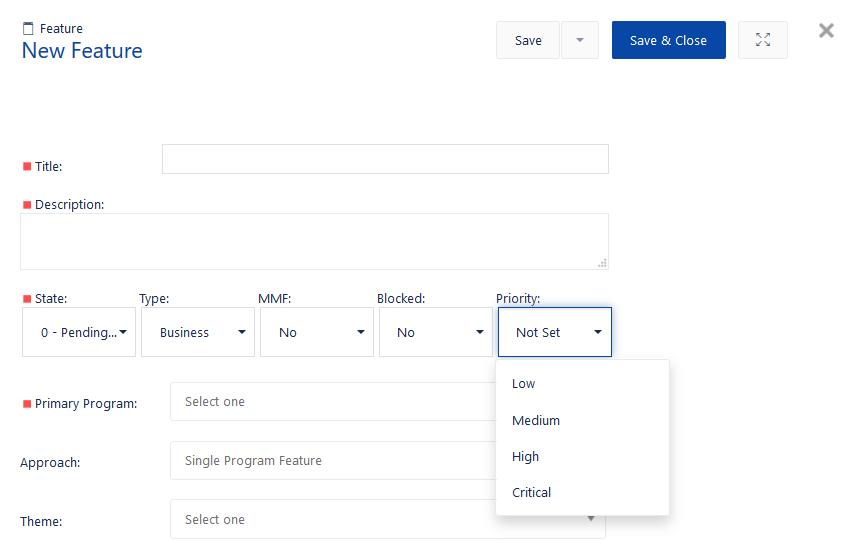Click the Save & Close button
Screen dimensions: 847x553
pyautogui.click(x=669, y=40)
